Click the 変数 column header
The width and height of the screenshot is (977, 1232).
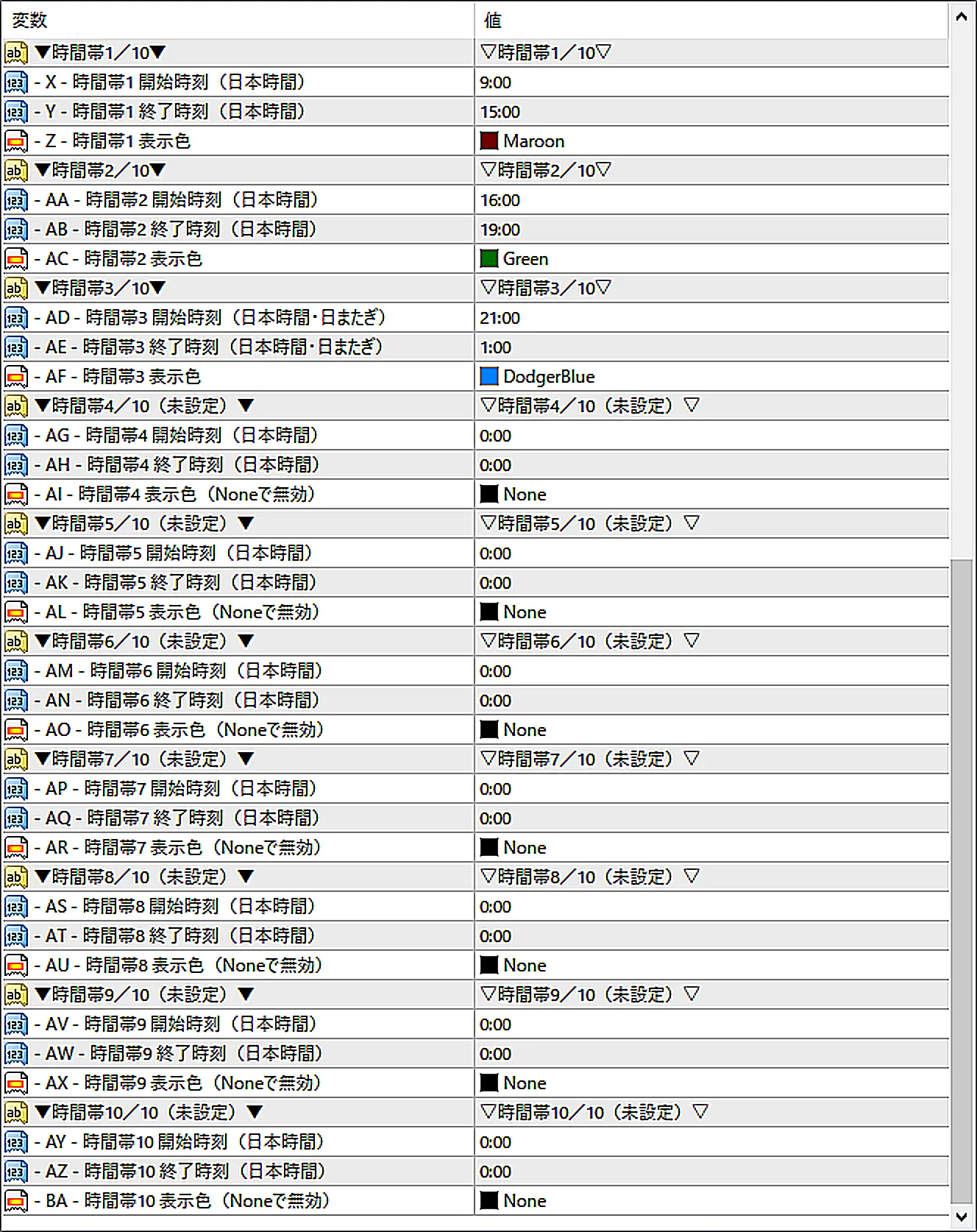coord(238,21)
